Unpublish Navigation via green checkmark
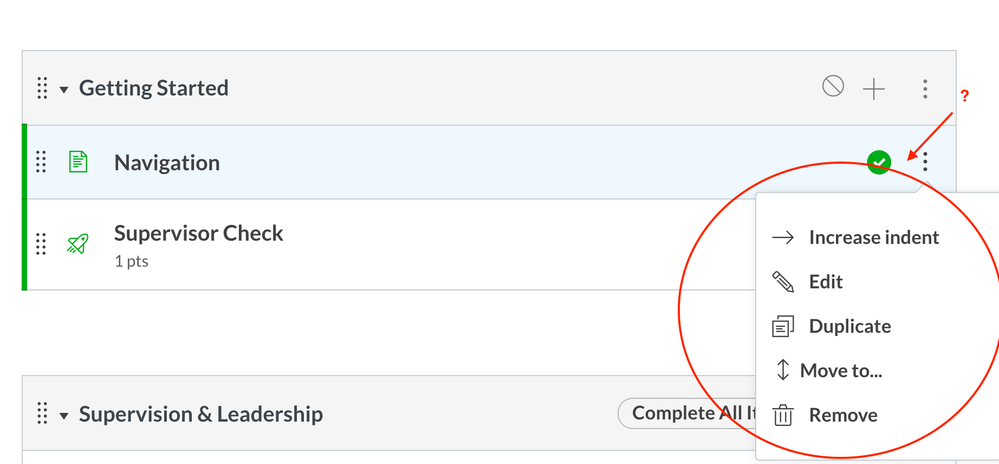This screenshot has width=999, height=464. point(879,162)
